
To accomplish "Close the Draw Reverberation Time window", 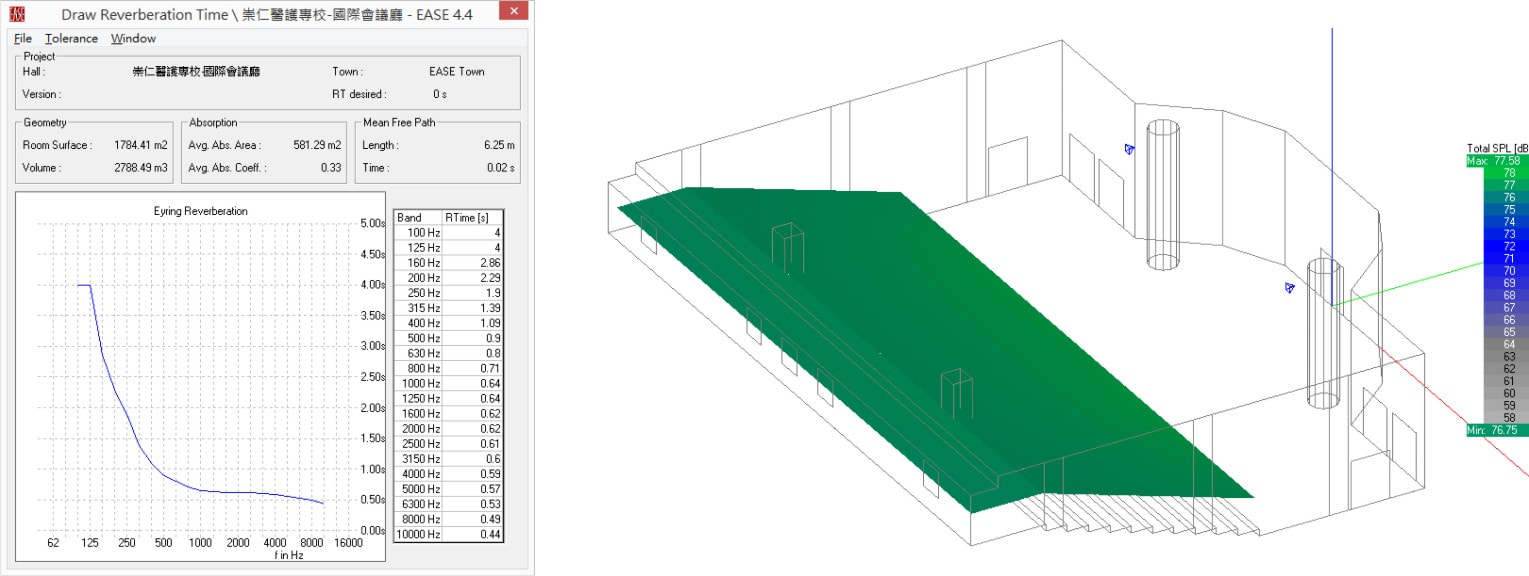I will [512, 12].
